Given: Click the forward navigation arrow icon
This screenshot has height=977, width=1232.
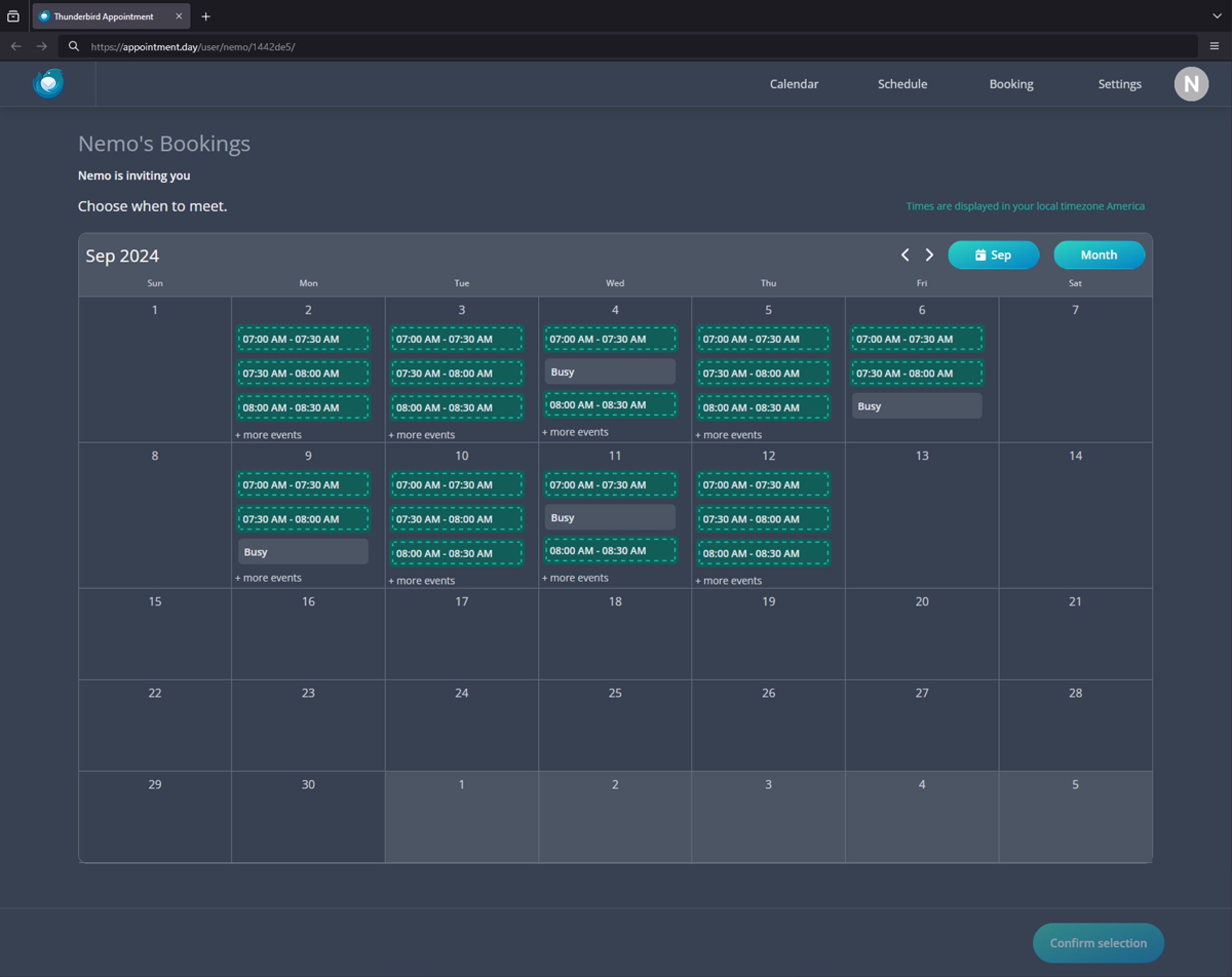Looking at the screenshot, I should pyautogui.click(x=928, y=254).
